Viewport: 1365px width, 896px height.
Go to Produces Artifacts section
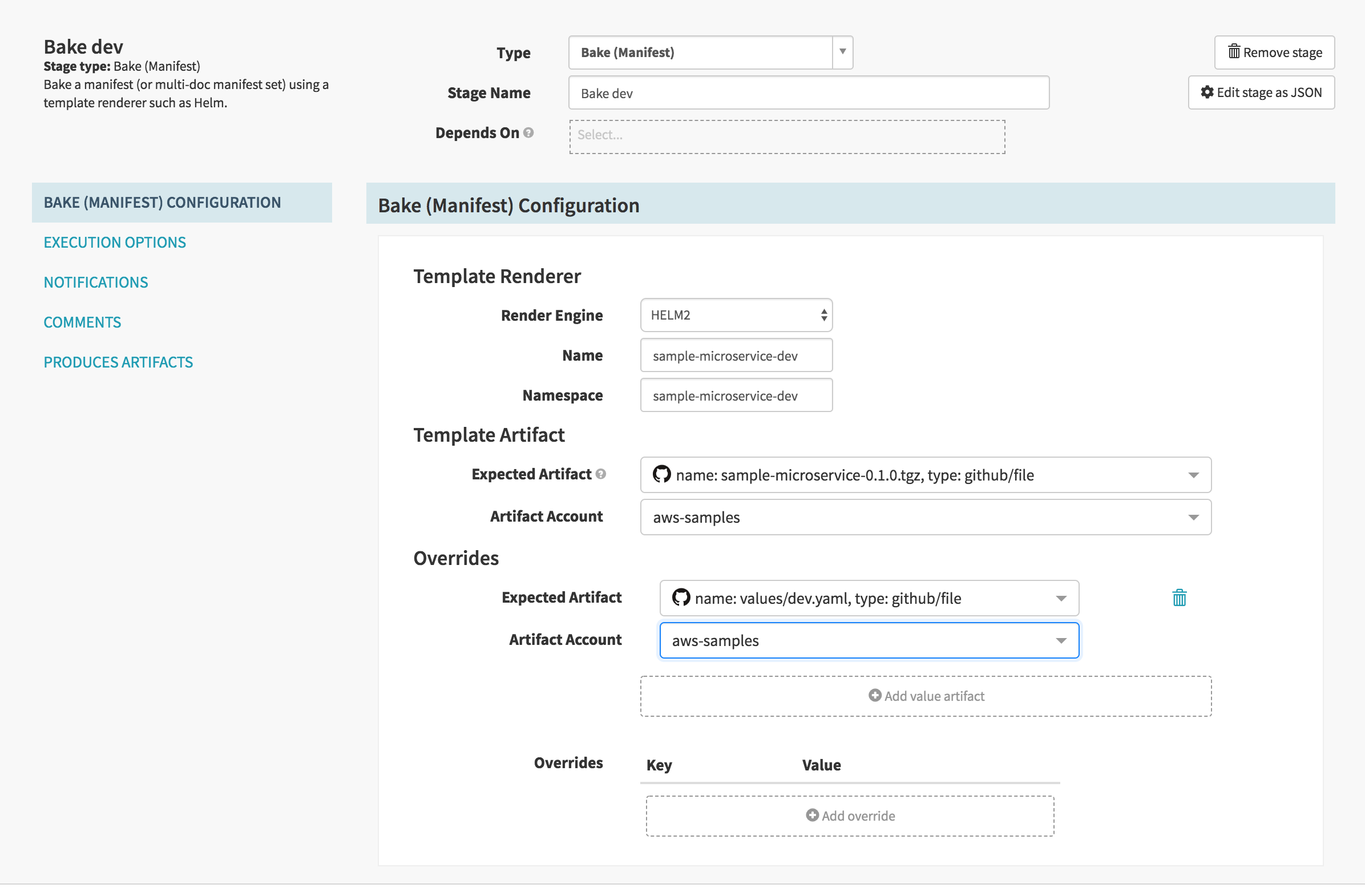118,362
